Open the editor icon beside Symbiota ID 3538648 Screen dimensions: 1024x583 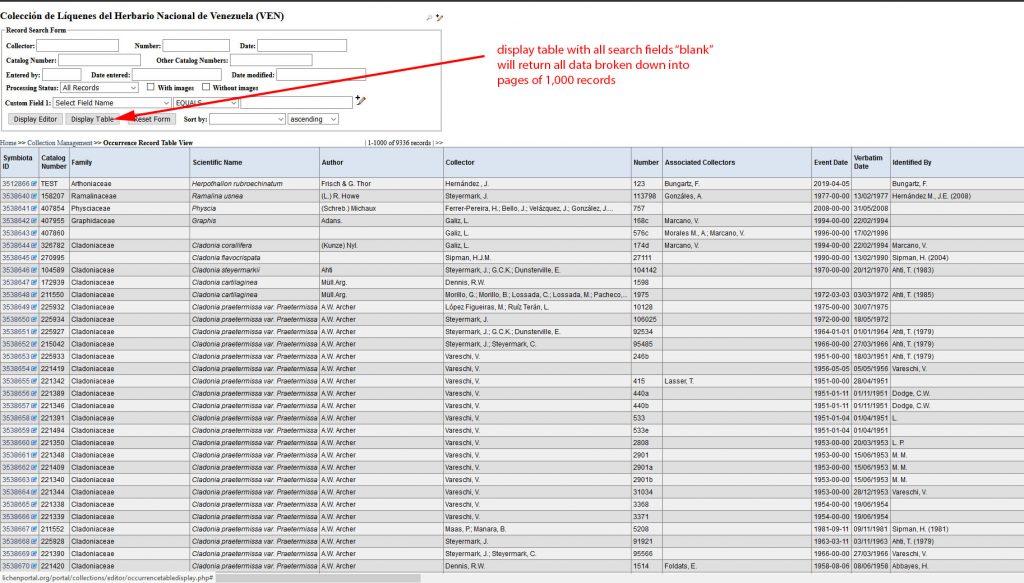(34, 295)
